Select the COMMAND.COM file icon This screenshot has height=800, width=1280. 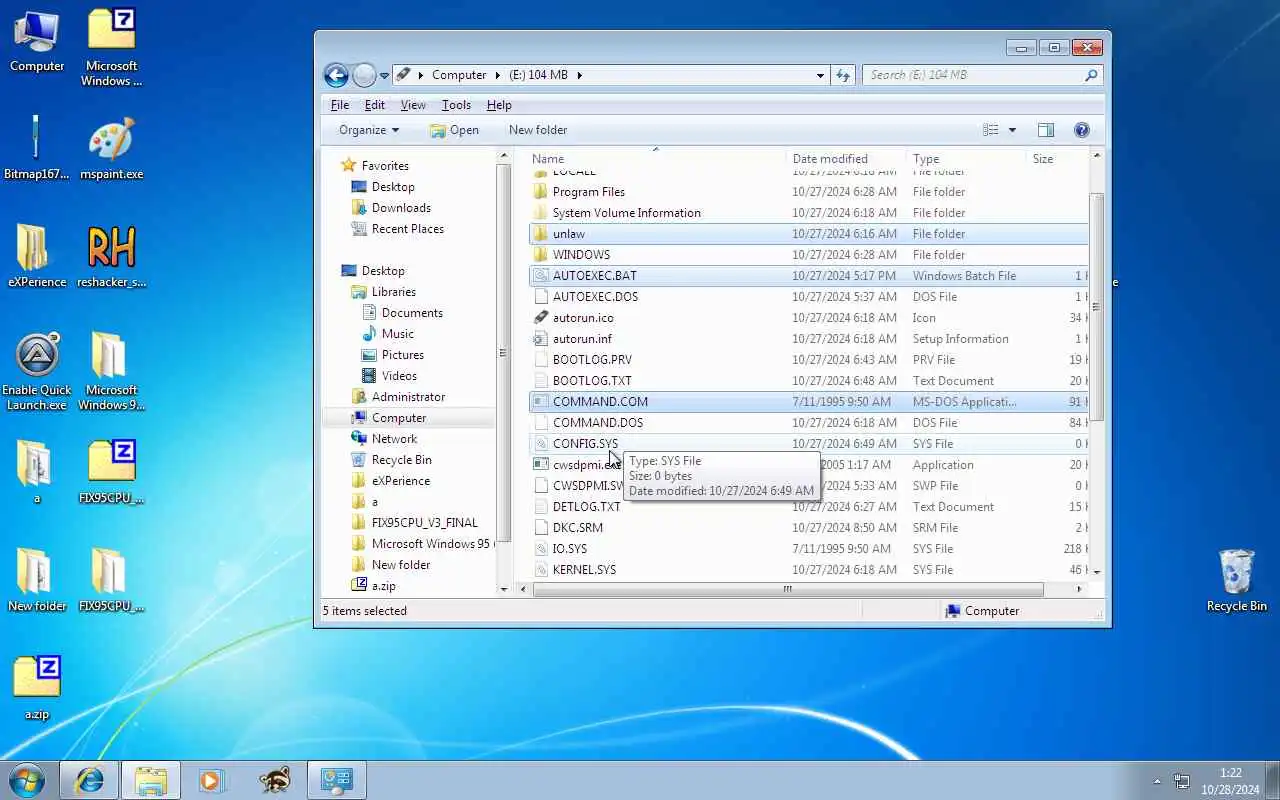[541, 402]
